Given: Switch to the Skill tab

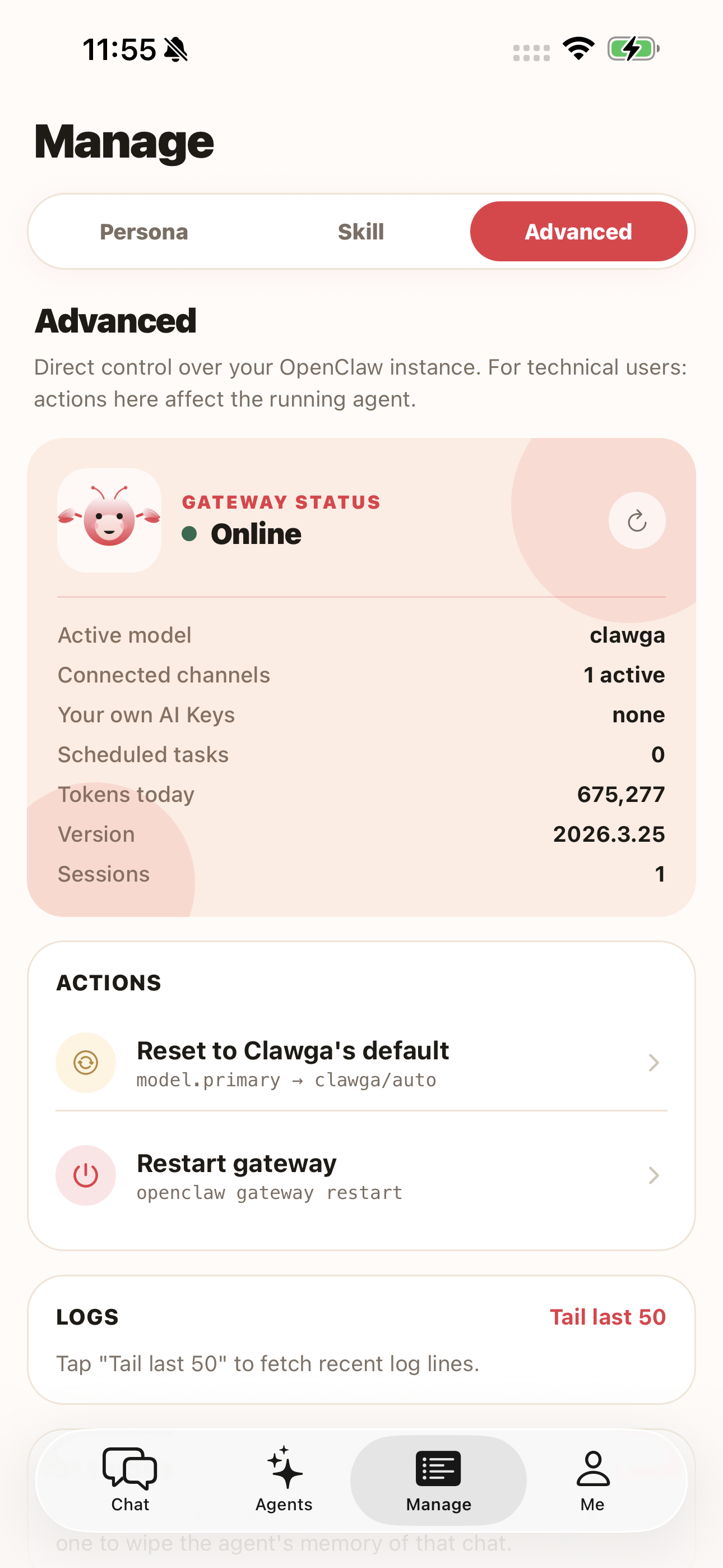Looking at the screenshot, I should coord(361,232).
